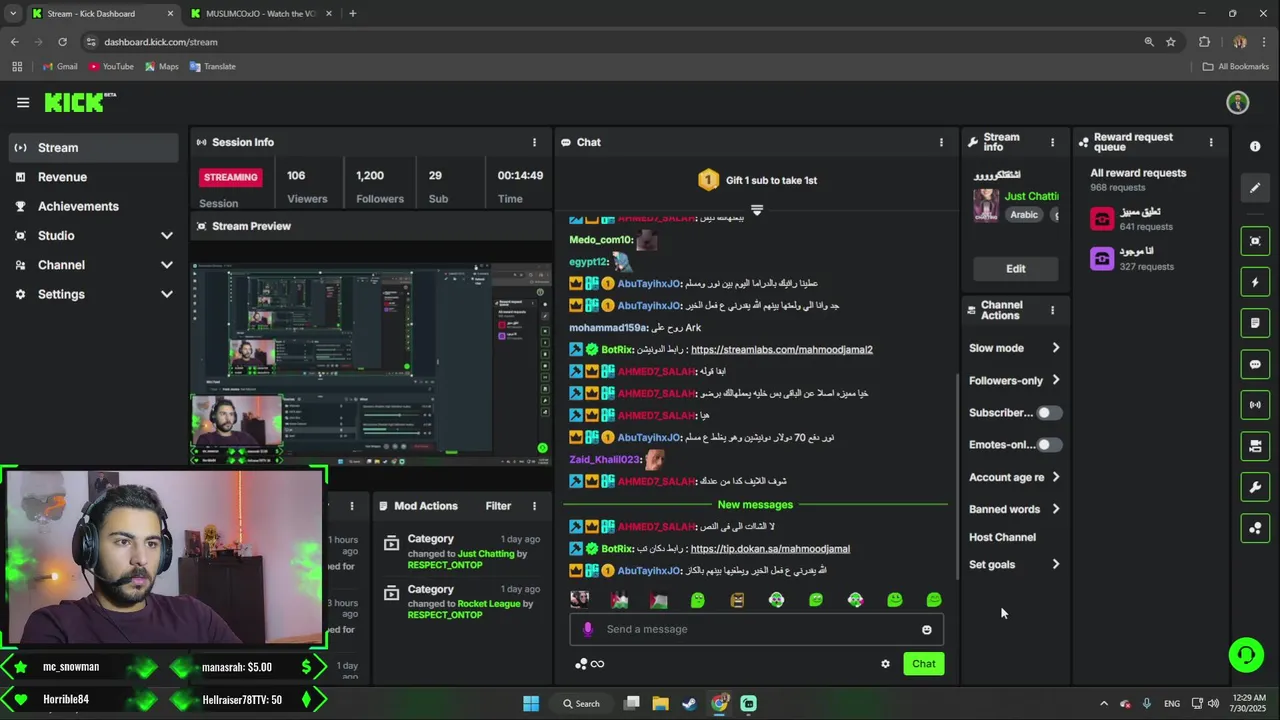This screenshot has height=720, width=1280.
Task: Click the broadcast signal icon in the right sidebar
Action: [x=1255, y=405]
